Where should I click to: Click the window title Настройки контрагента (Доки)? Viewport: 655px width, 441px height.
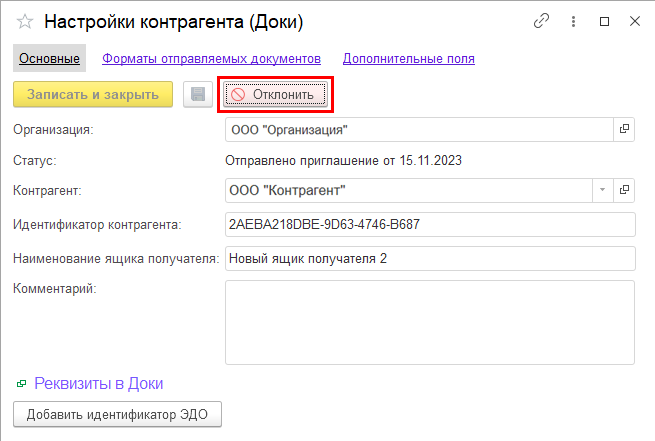coord(174,22)
